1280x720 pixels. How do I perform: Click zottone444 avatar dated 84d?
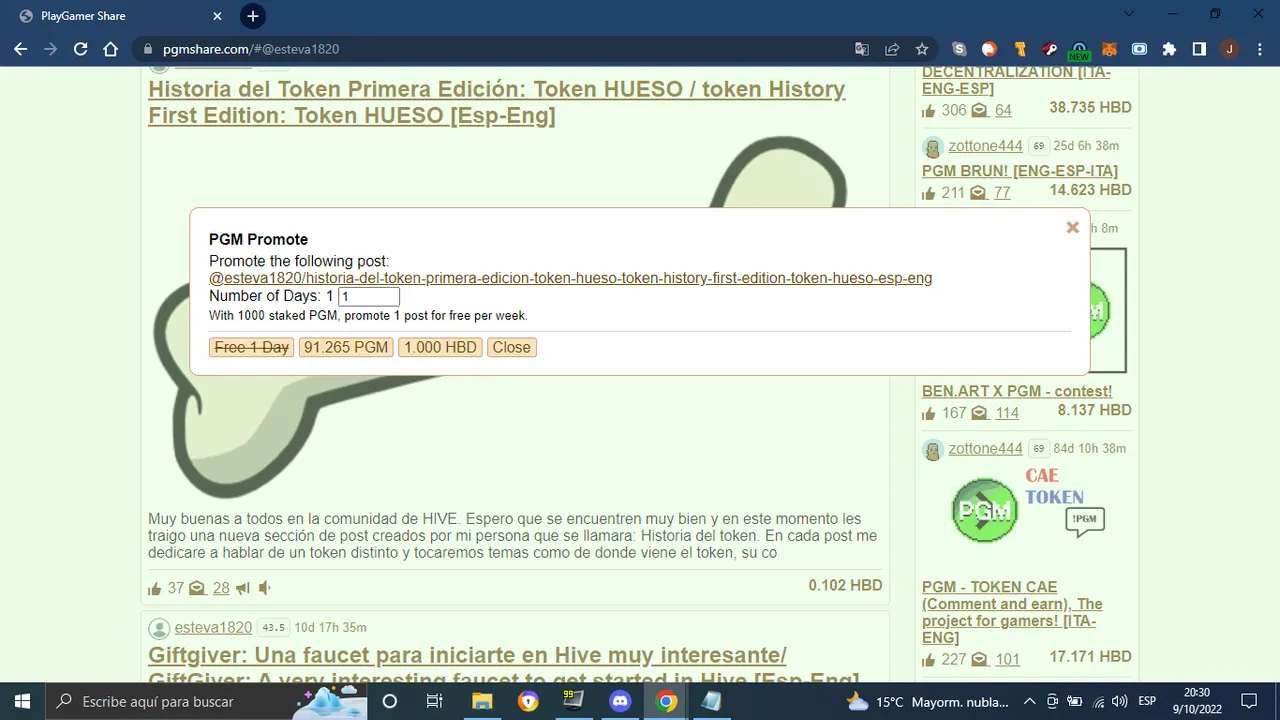point(933,450)
